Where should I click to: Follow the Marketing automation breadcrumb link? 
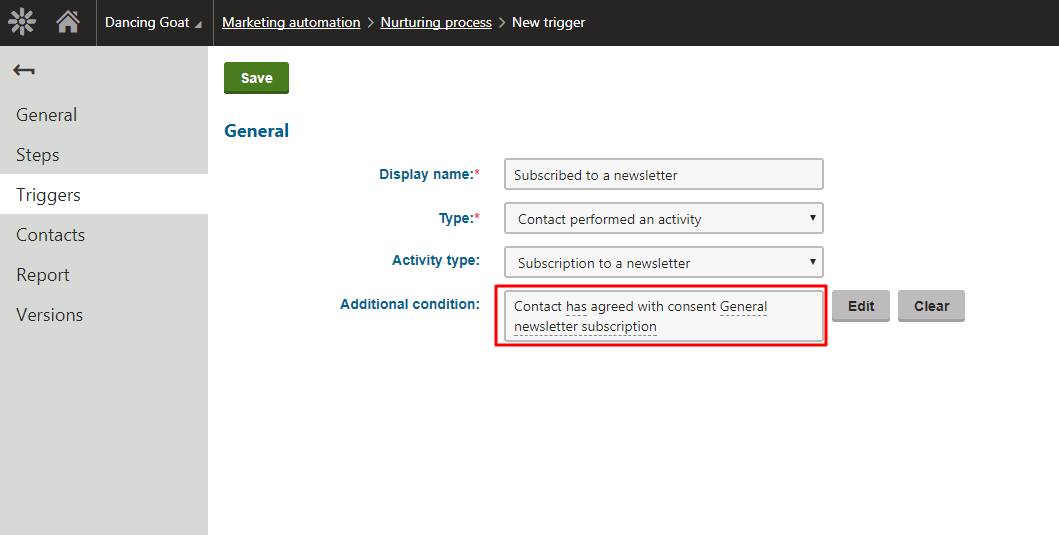[291, 22]
